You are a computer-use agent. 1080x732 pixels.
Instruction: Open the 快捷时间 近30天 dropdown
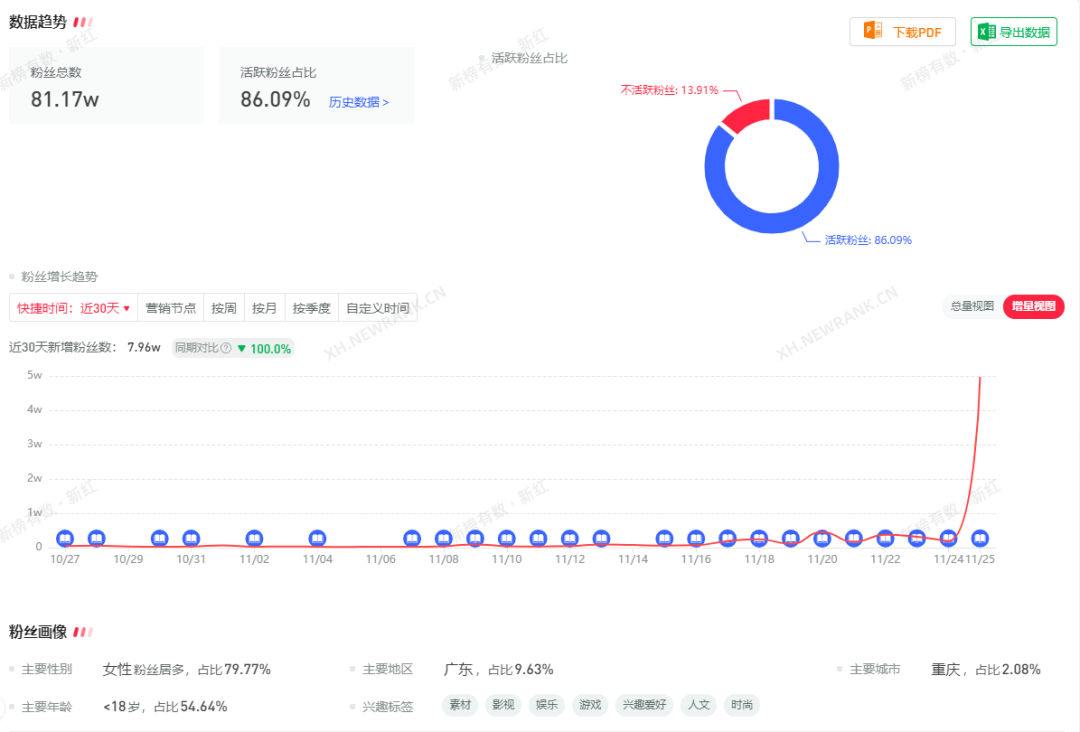click(x=73, y=308)
